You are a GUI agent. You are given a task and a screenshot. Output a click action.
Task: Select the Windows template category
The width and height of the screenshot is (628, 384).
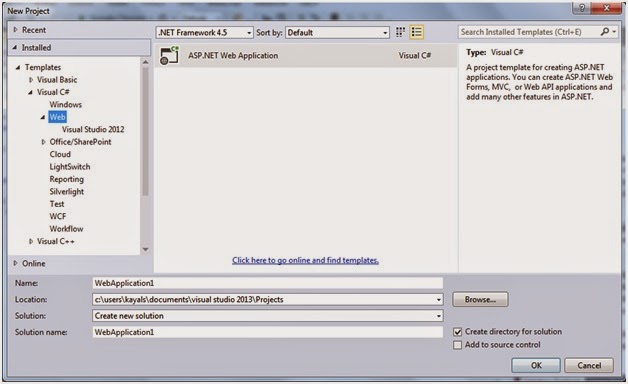66,105
